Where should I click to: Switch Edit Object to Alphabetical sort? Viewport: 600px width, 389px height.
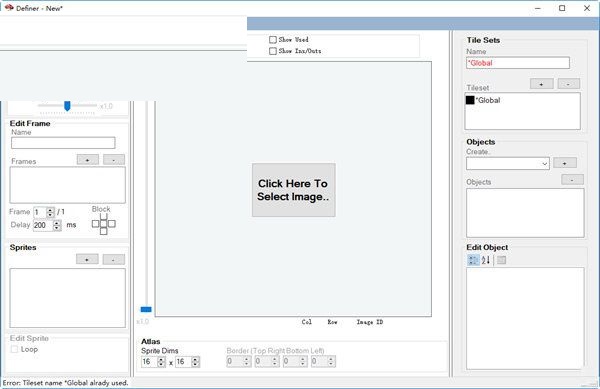486,260
